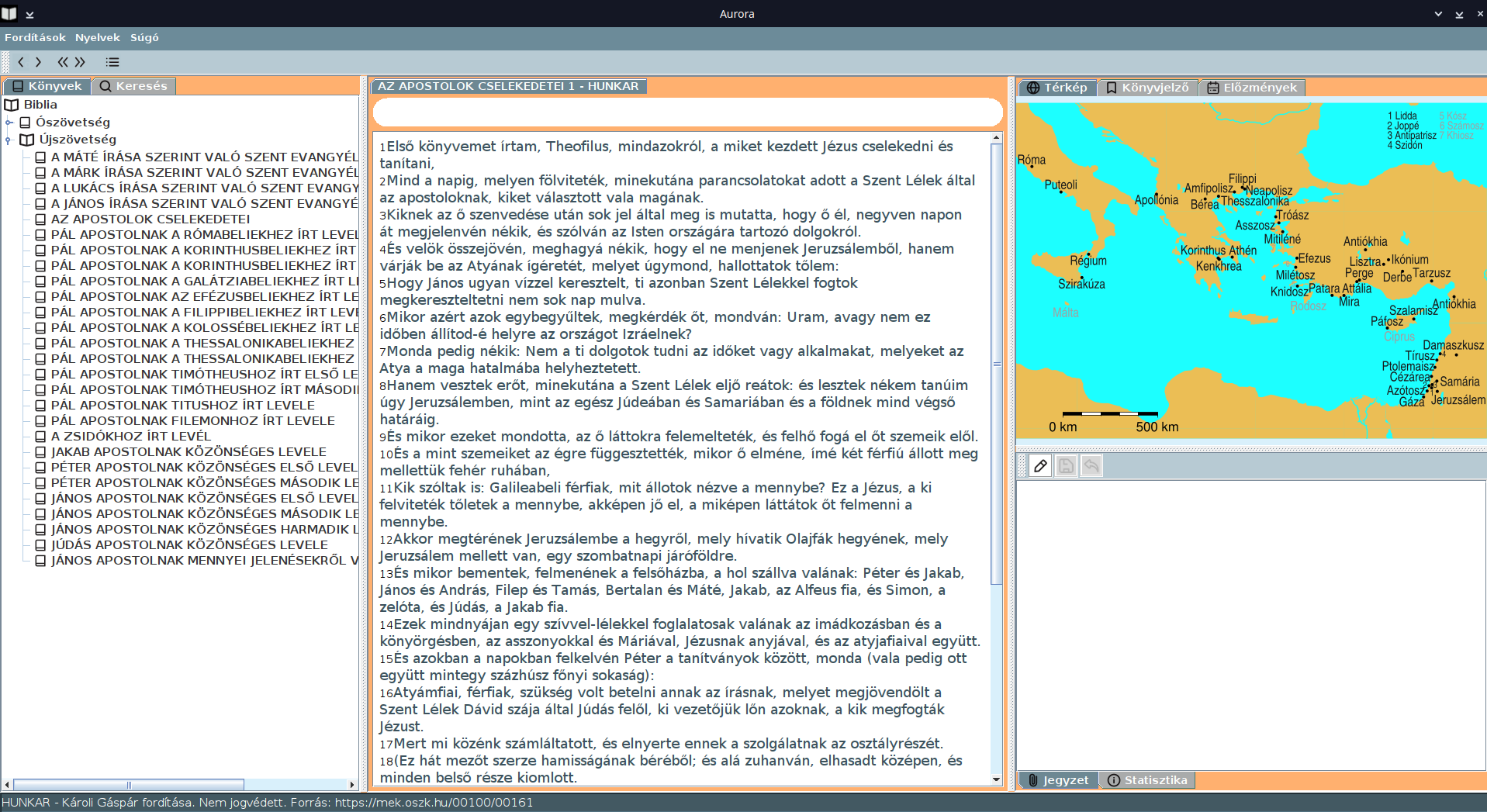Select the AZ APOSTOLOK CSELEKEDETEI 1 - HUNKAR tab

[508, 86]
